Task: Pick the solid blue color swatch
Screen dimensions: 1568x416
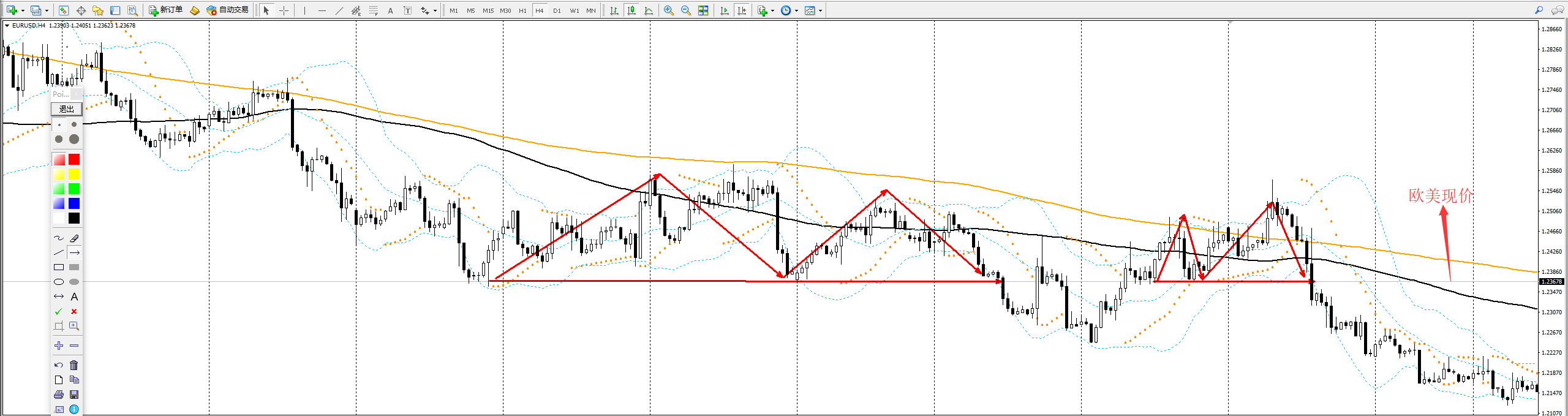Action: pos(74,204)
